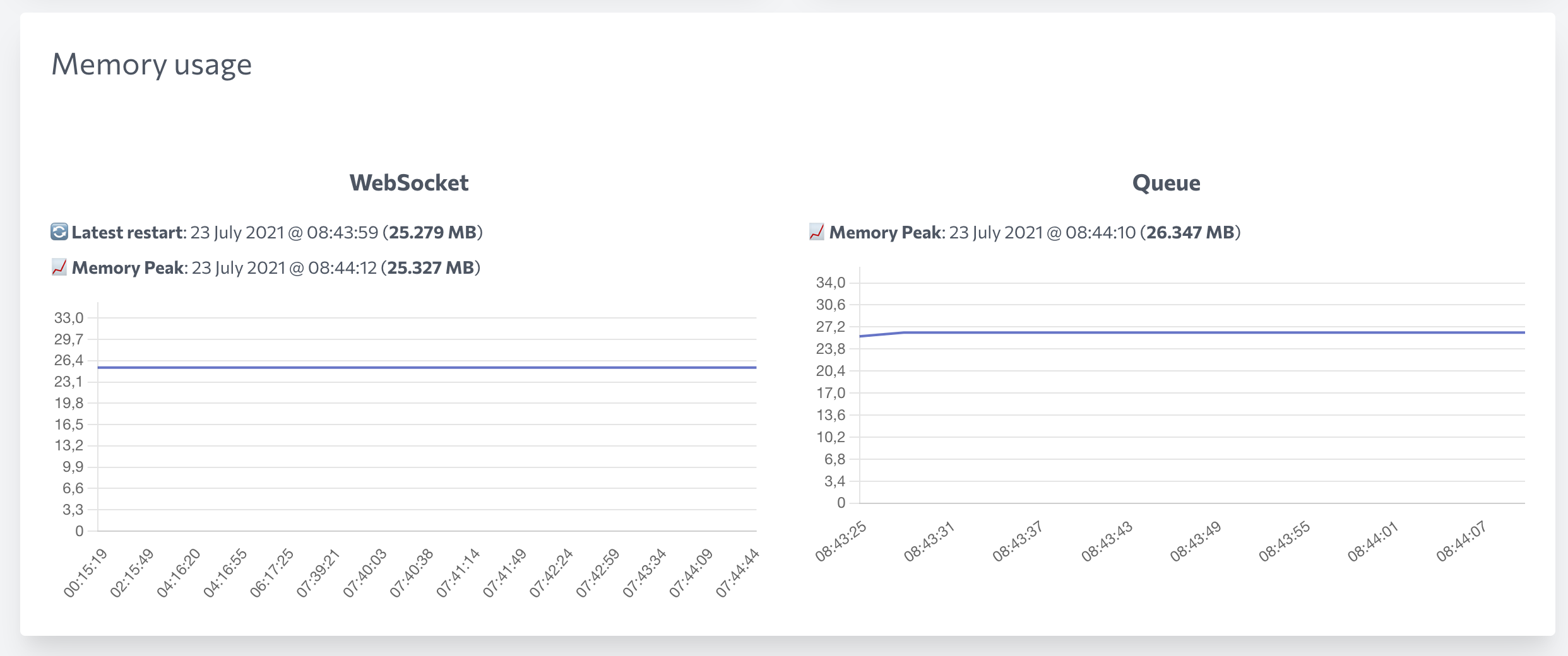Image resolution: width=1568 pixels, height=656 pixels.
Task: Click the 00:15:19 axis label
Action: 86,573
